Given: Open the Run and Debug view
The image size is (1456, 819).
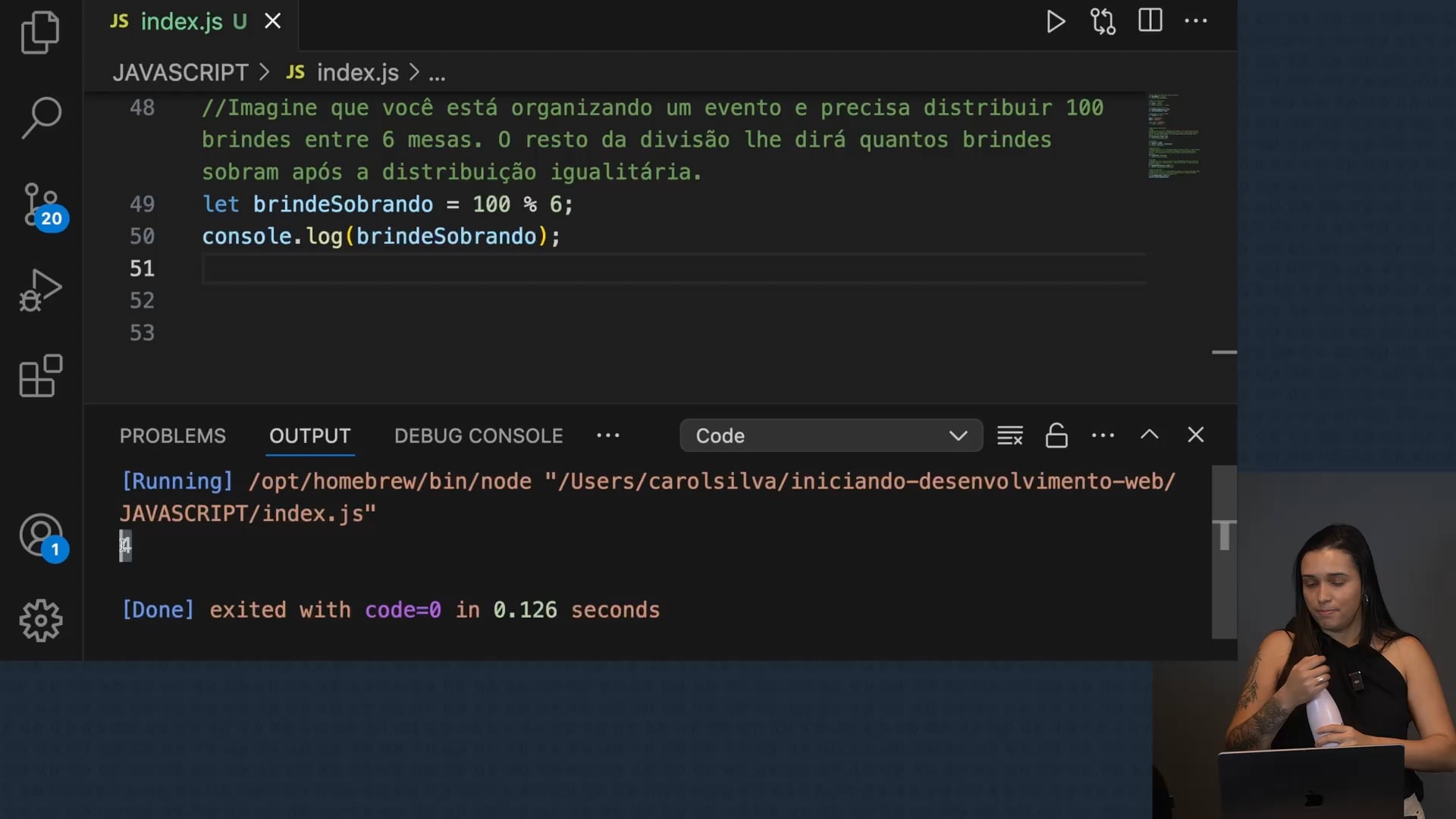Looking at the screenshot, I should point(40,290).
